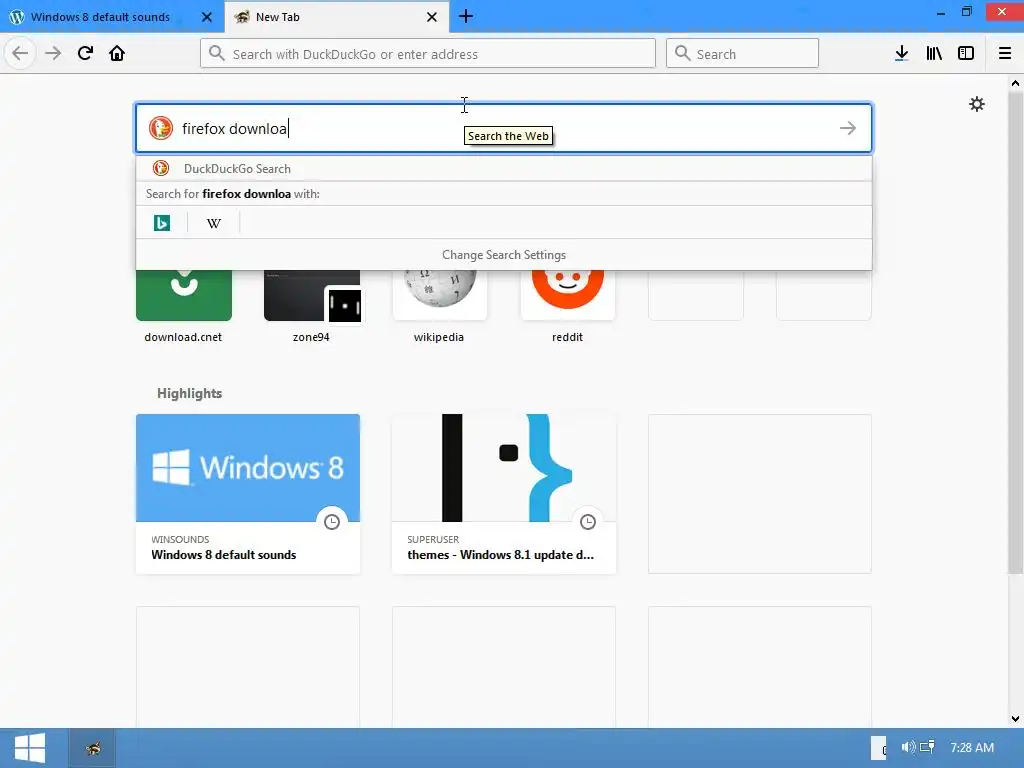Open new tab page preferences gear

point(976,104)
